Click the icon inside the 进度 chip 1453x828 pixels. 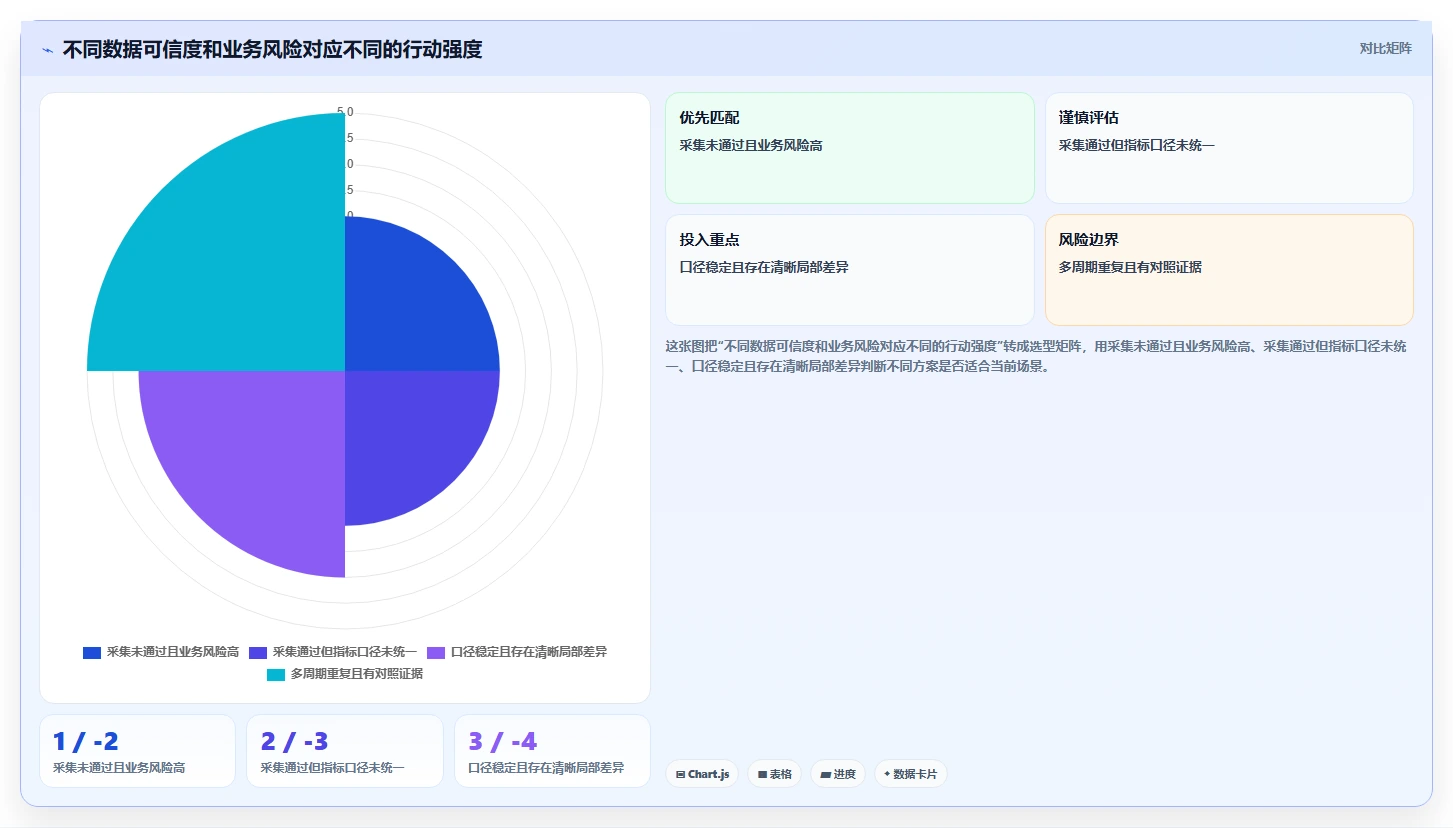[x=826, y=774]
